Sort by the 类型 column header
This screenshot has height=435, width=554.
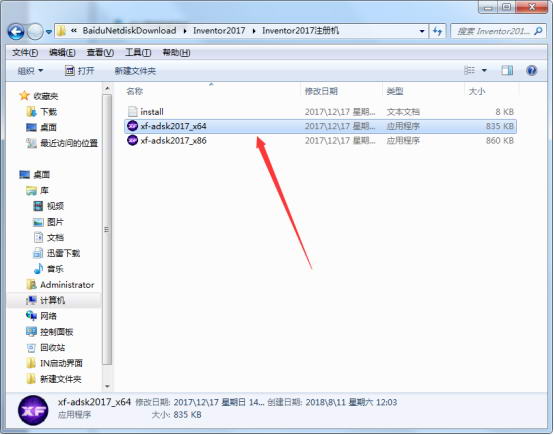point(395,92)
